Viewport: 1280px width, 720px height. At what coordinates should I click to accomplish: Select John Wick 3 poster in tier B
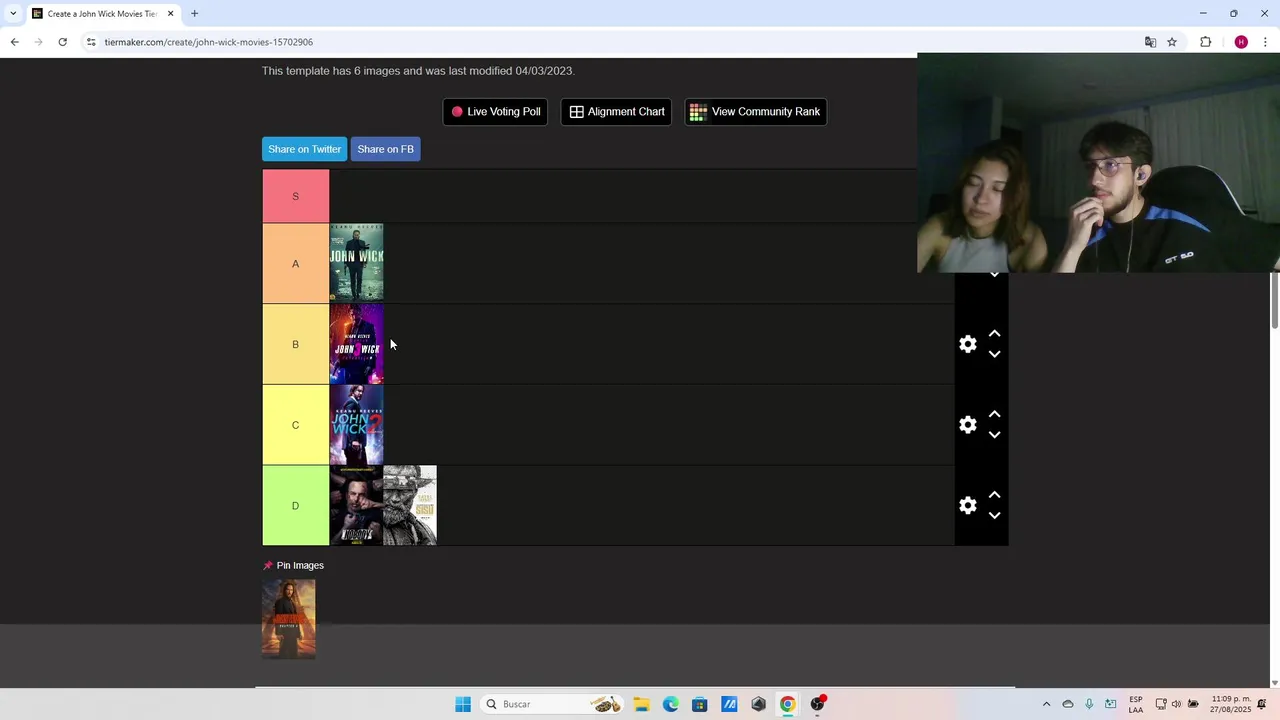point(356,344)
